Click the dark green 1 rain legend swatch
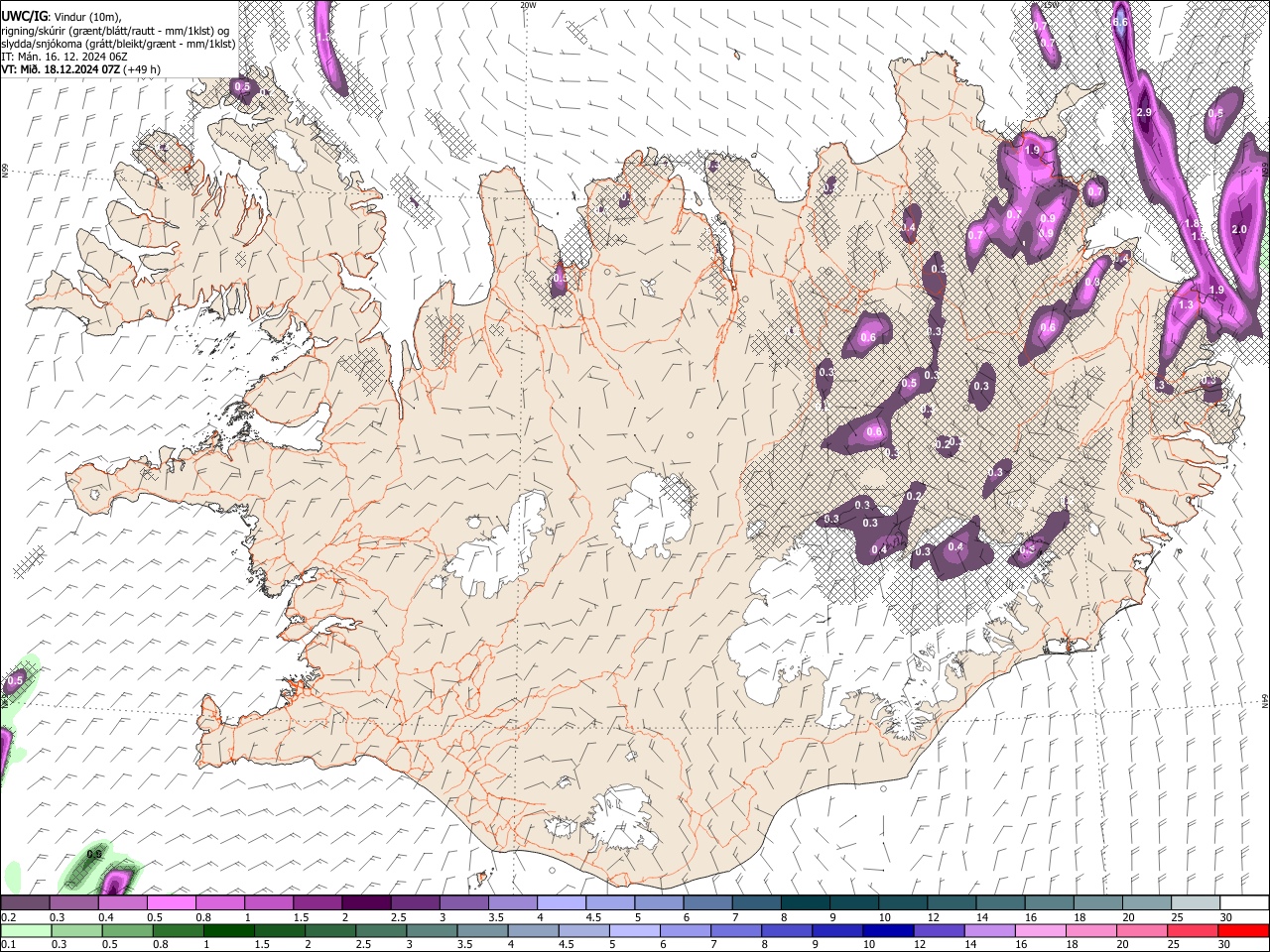 pyautogui.click(x=228, y=931)
